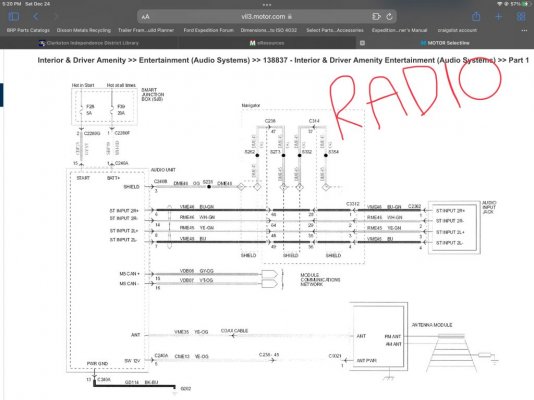Image resolution: width=534 pixels, height=400 pixels.
Task: Expand more bookmarks with ellipsis
Action: (x=524, y=30)
